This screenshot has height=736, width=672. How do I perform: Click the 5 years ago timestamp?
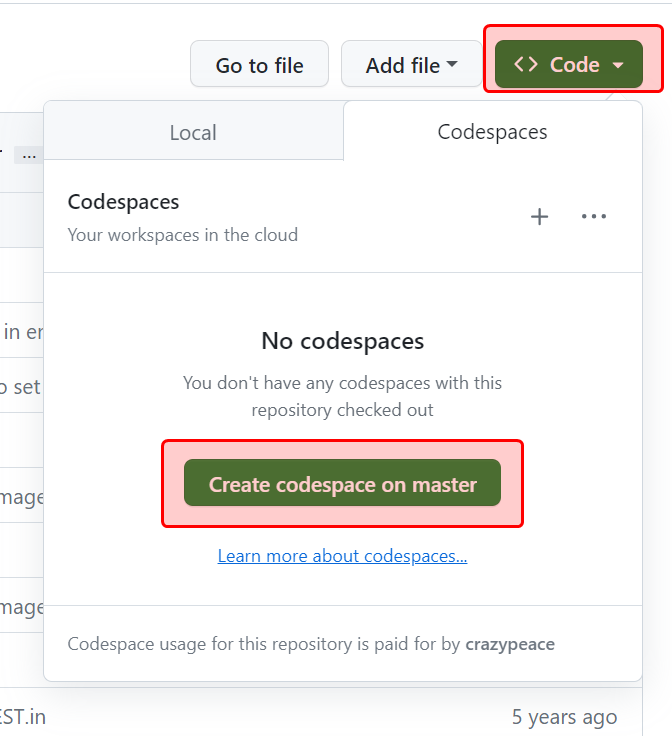point(564,717)
